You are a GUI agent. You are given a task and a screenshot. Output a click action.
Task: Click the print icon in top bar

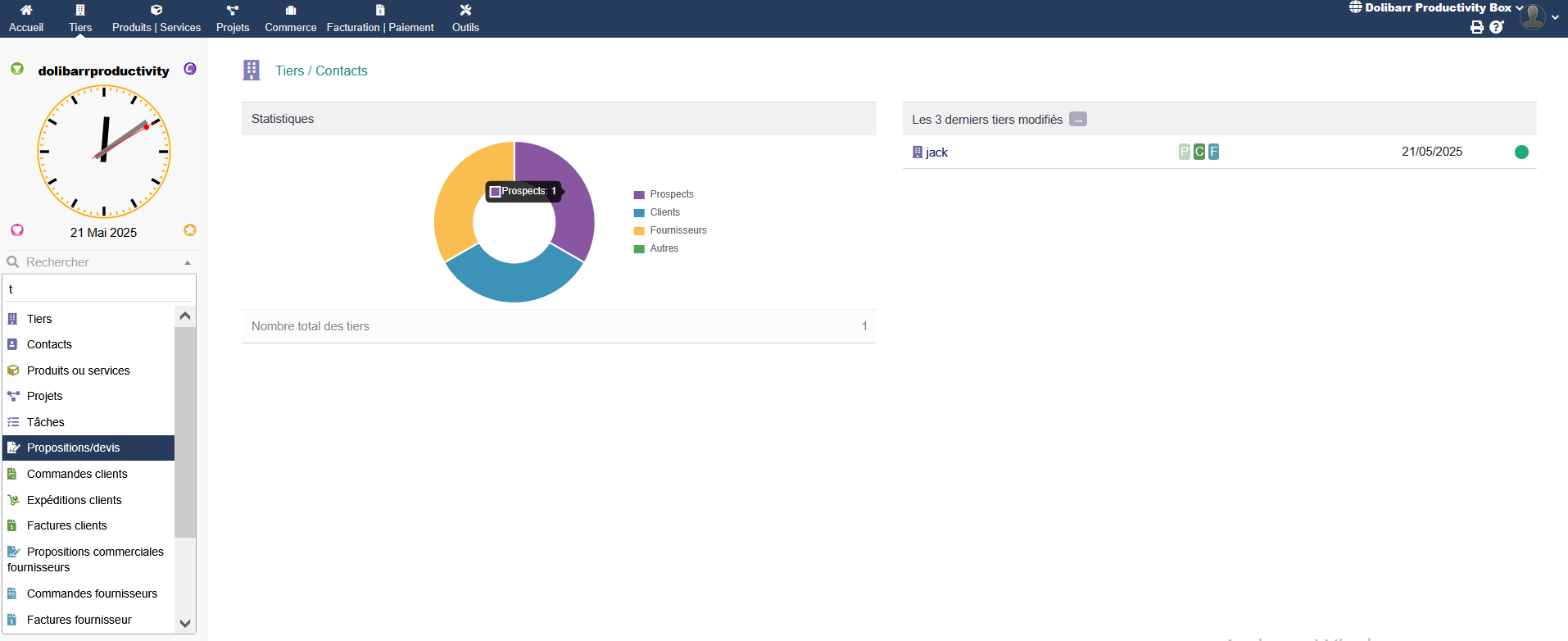[1476, 27]
